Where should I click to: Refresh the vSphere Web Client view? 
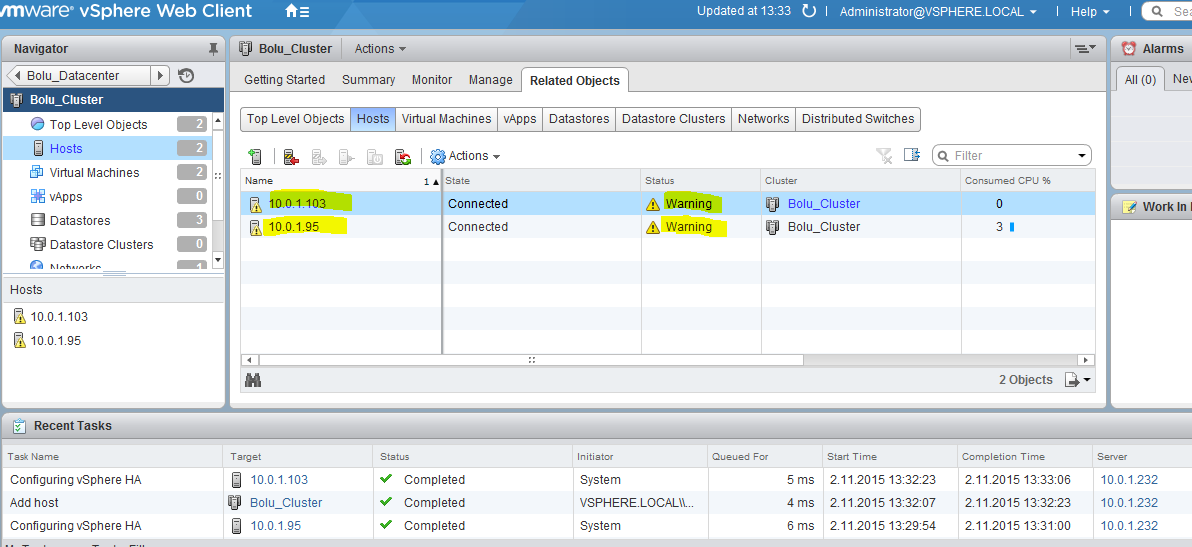[x=809, y=11]
